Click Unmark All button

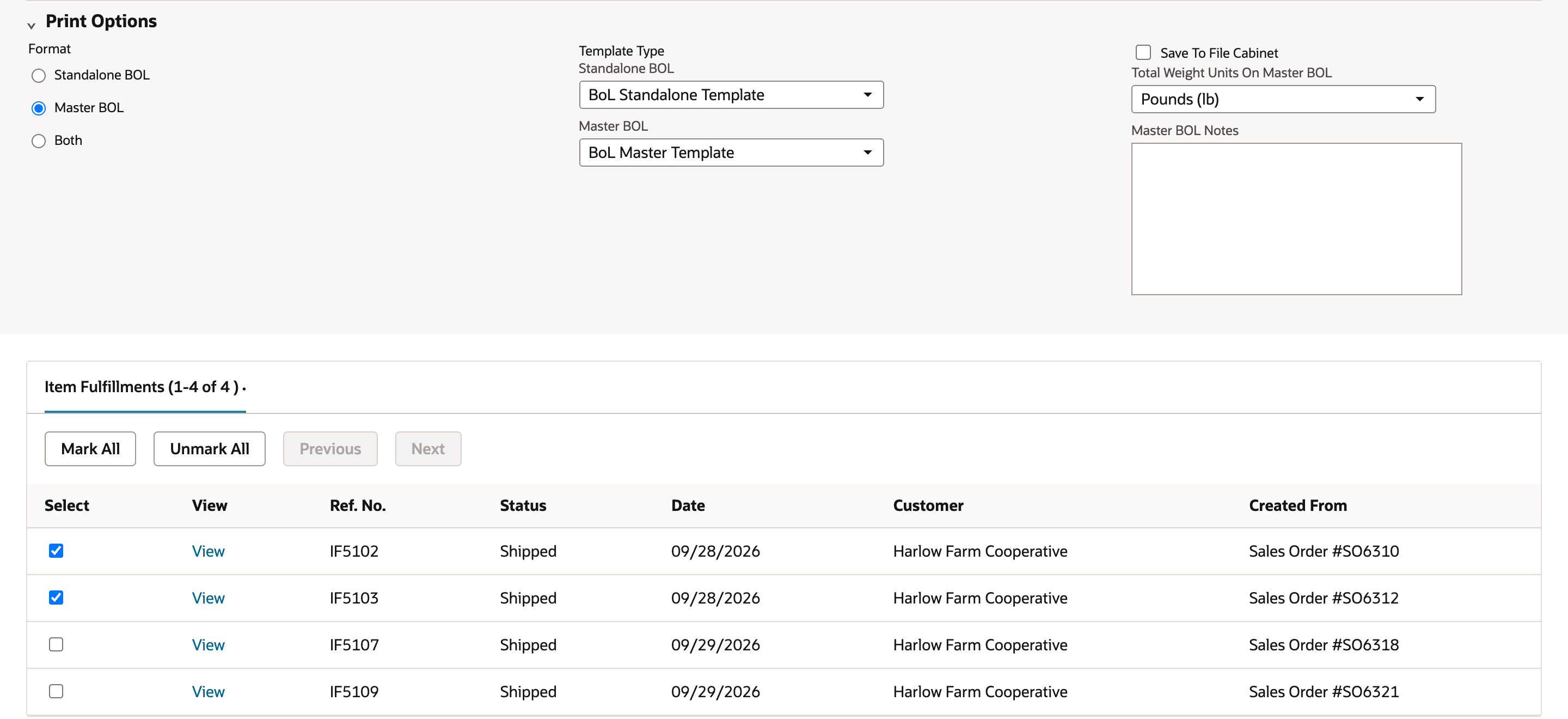pos(210,449)
